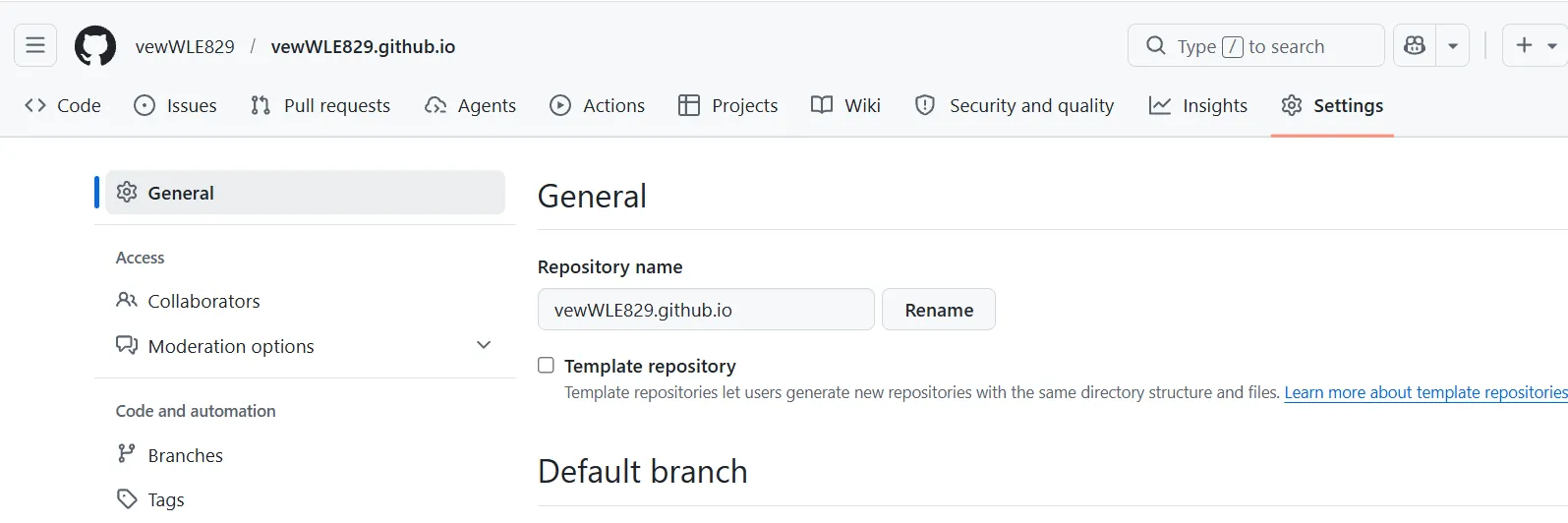1568x523 pixels.
Task: Switch to the Actions tab
Action: (598, 105)
